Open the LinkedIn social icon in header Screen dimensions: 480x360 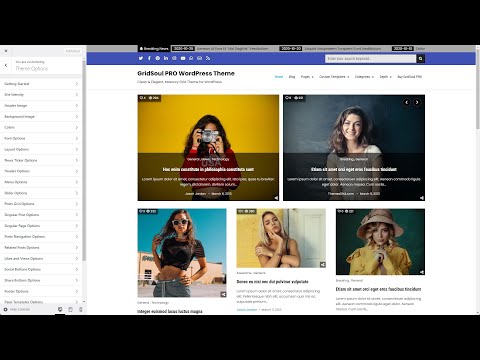click(166, 58)
